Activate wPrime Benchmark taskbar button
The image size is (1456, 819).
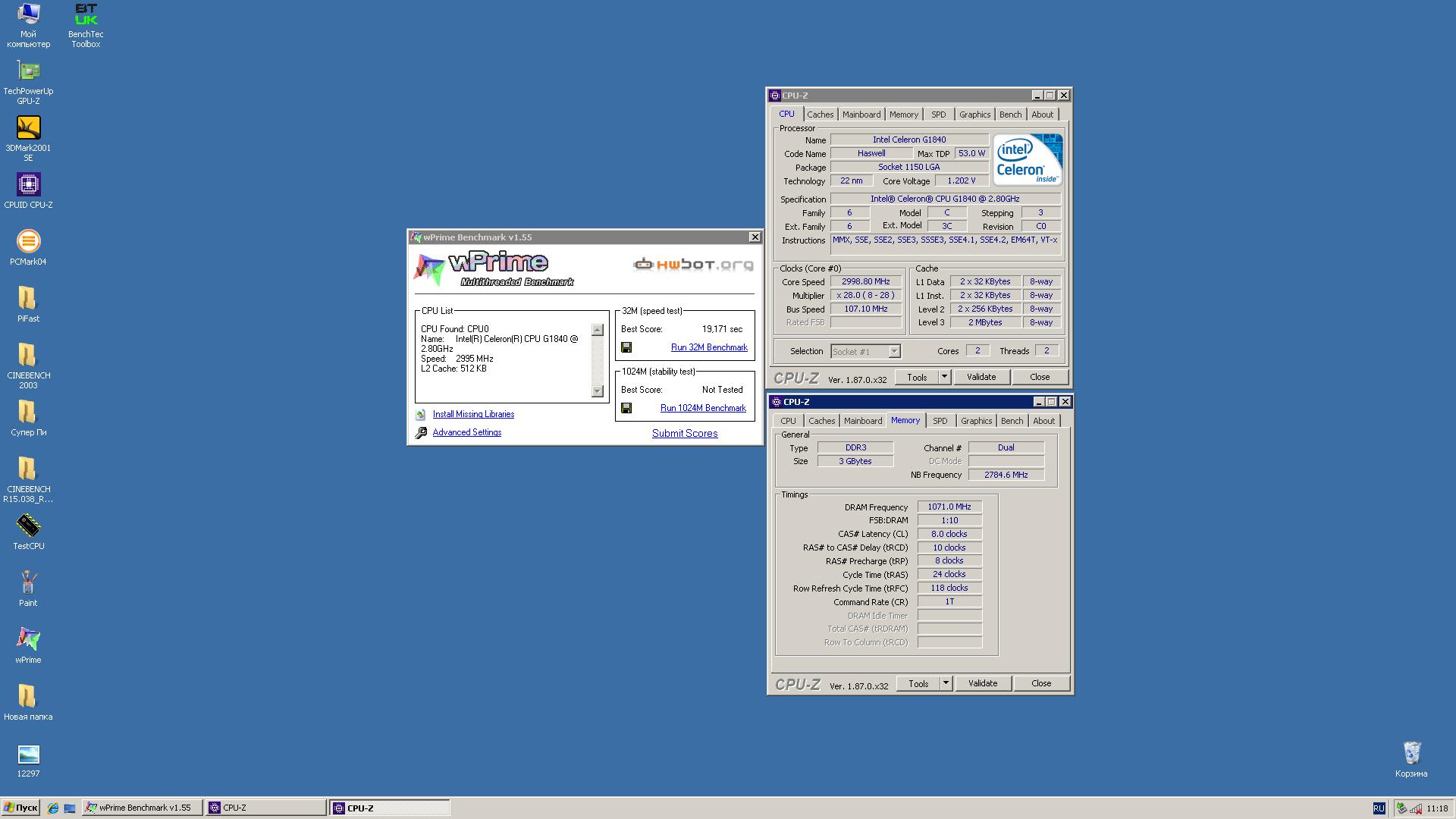pos(143,808)
